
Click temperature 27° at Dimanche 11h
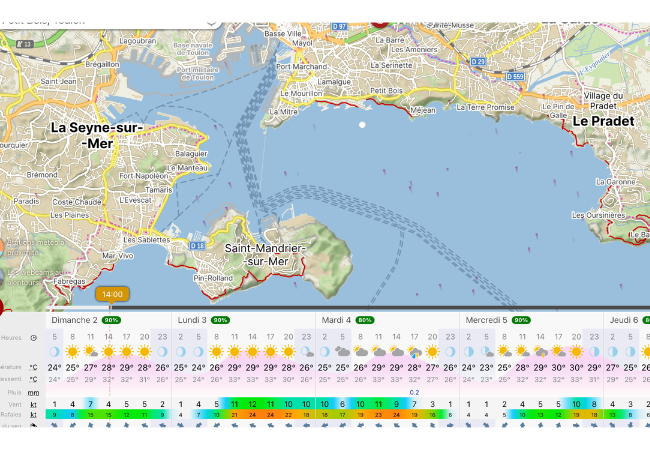[90, 368]
